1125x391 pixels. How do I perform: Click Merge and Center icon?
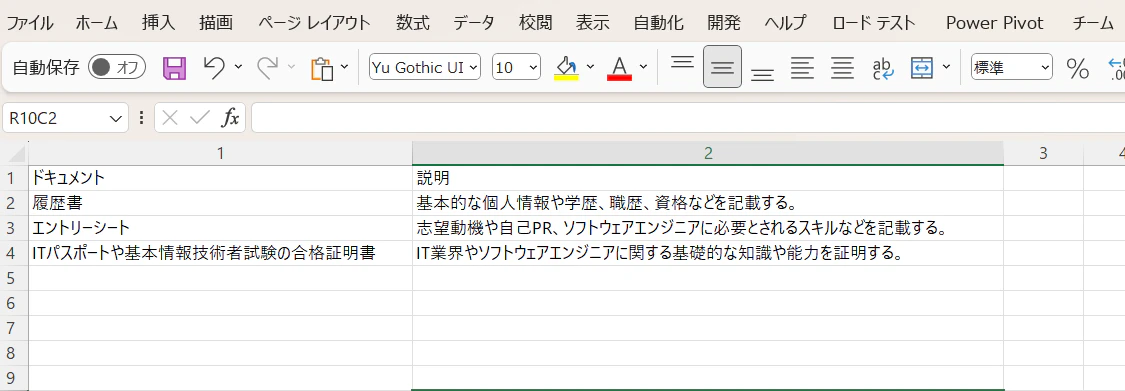click(x=921, y=67)
